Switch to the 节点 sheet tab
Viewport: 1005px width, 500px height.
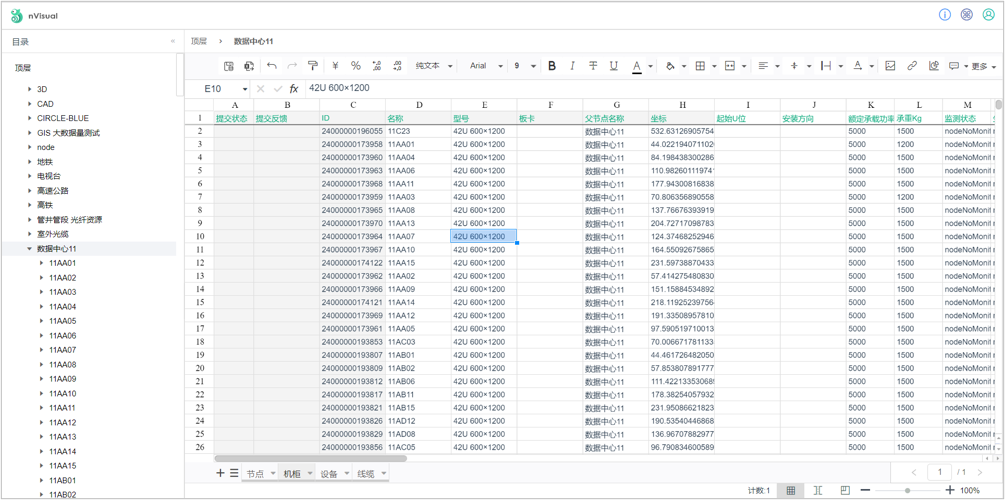(255, 474)
